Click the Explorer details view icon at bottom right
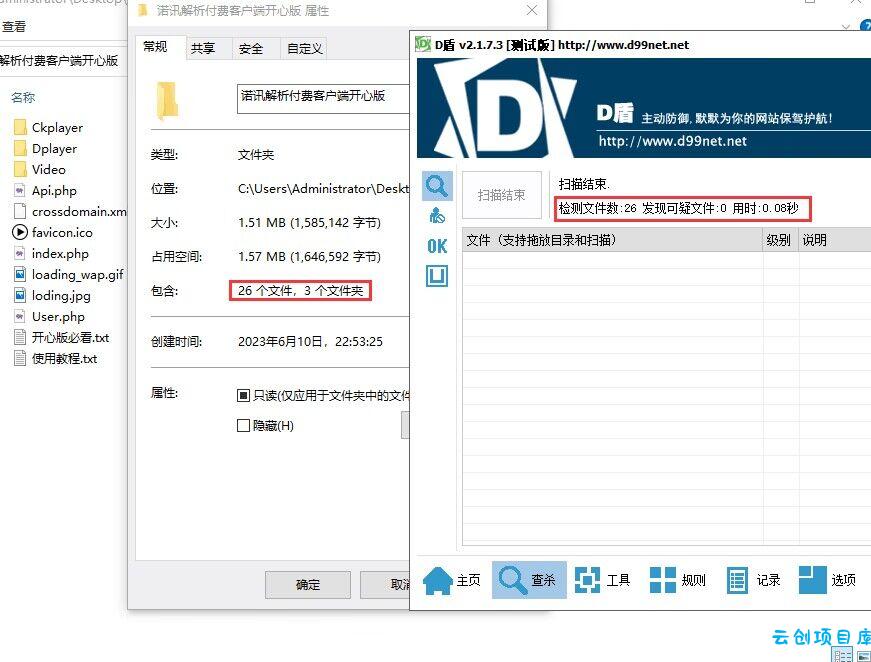 (843, 655)
